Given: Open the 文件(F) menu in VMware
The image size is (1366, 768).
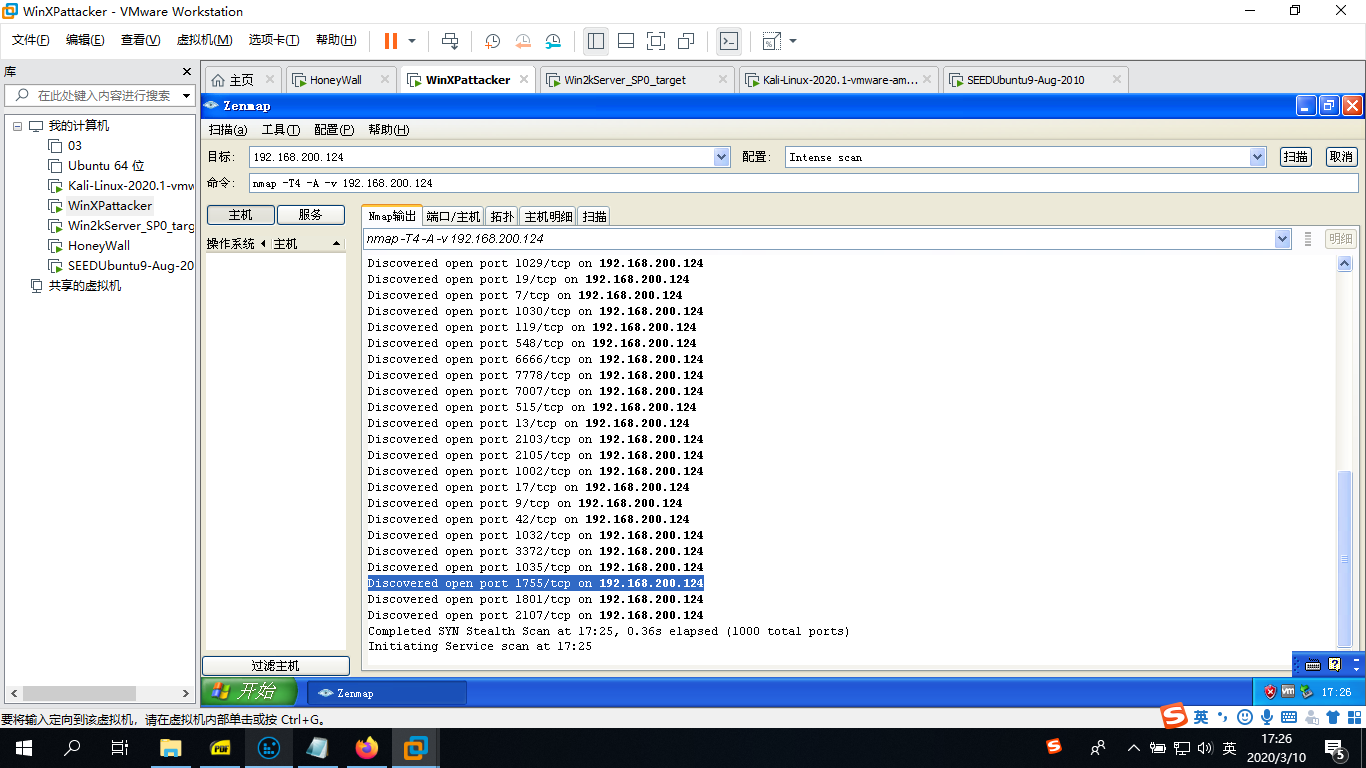Looking at the screenshot, I should tap(31, 40).
